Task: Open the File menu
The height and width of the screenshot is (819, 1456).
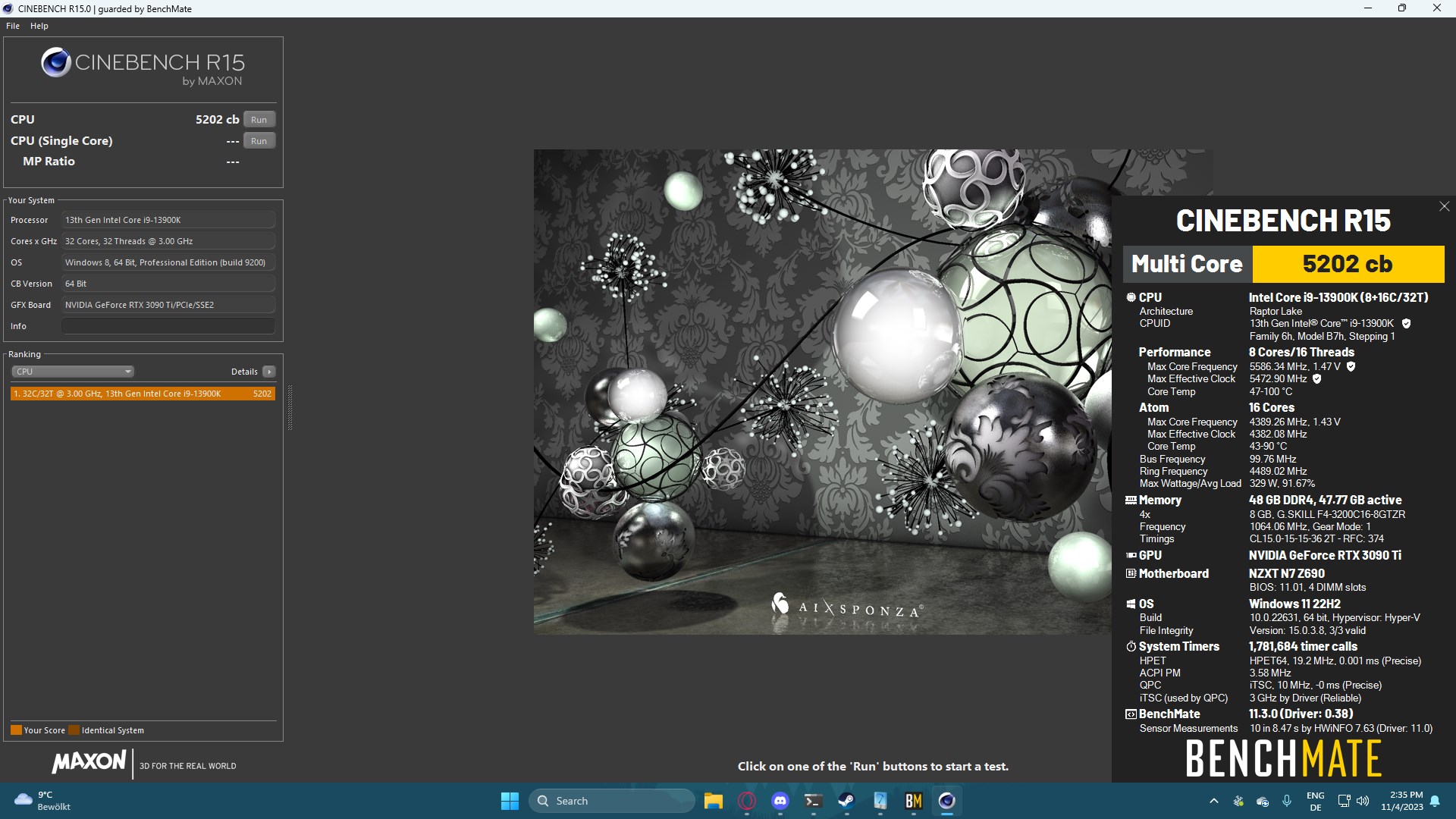Action: (x=13, y=26)
